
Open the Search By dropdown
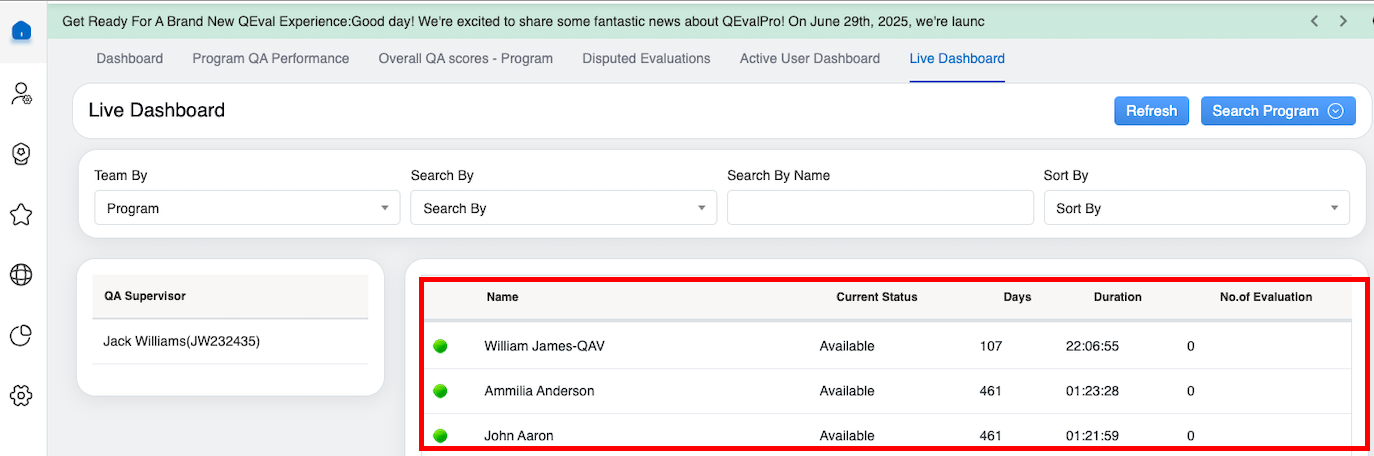(x=563, y=208)
